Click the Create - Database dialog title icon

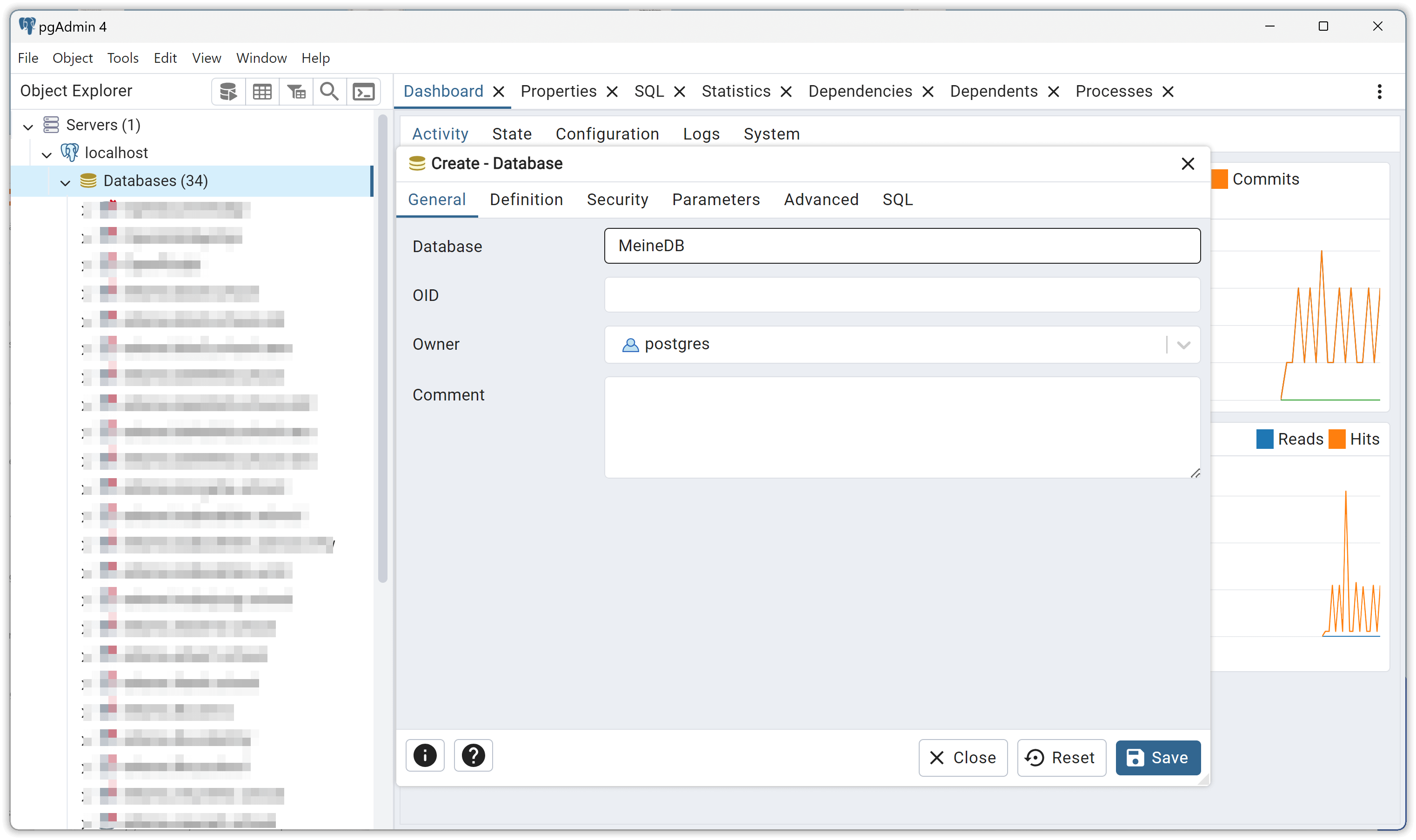click(x=417, y=164)
